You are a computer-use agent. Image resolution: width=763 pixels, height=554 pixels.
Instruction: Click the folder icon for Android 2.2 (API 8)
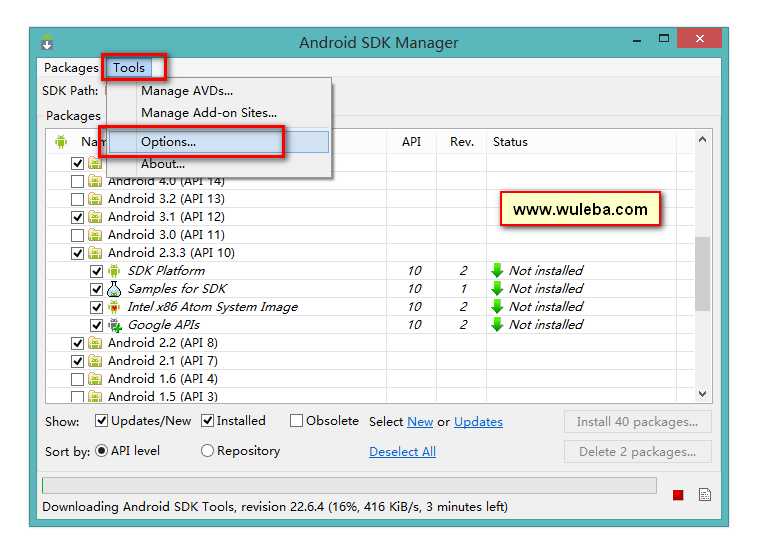click(x=95, y=343)
